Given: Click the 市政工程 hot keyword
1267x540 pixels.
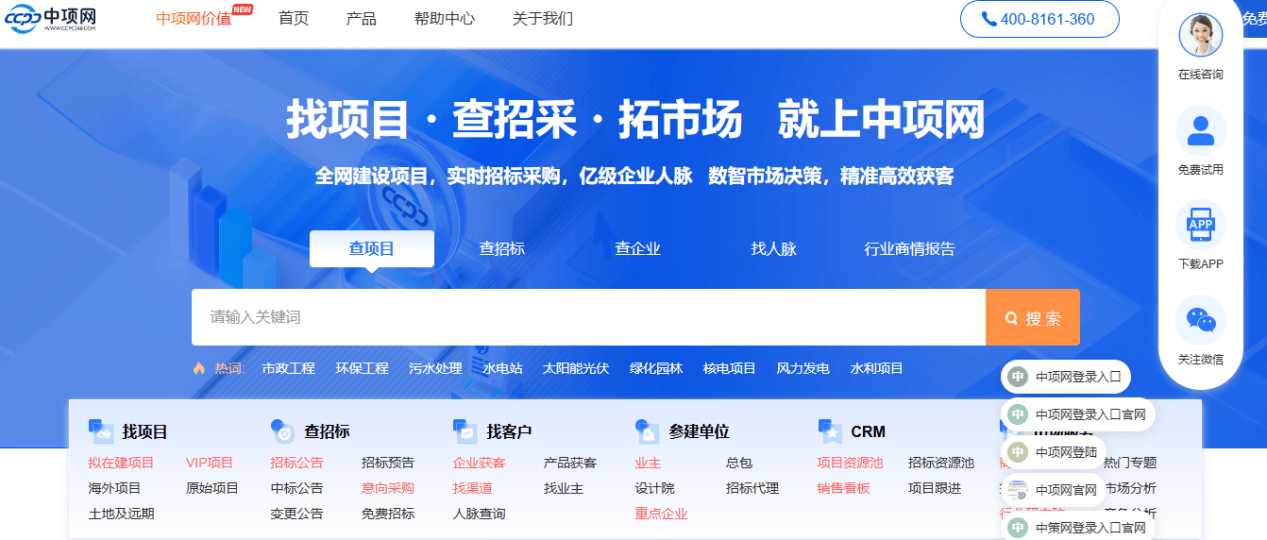Looking at the screenshot, I should pyautogui.click(x=288, y=368).
